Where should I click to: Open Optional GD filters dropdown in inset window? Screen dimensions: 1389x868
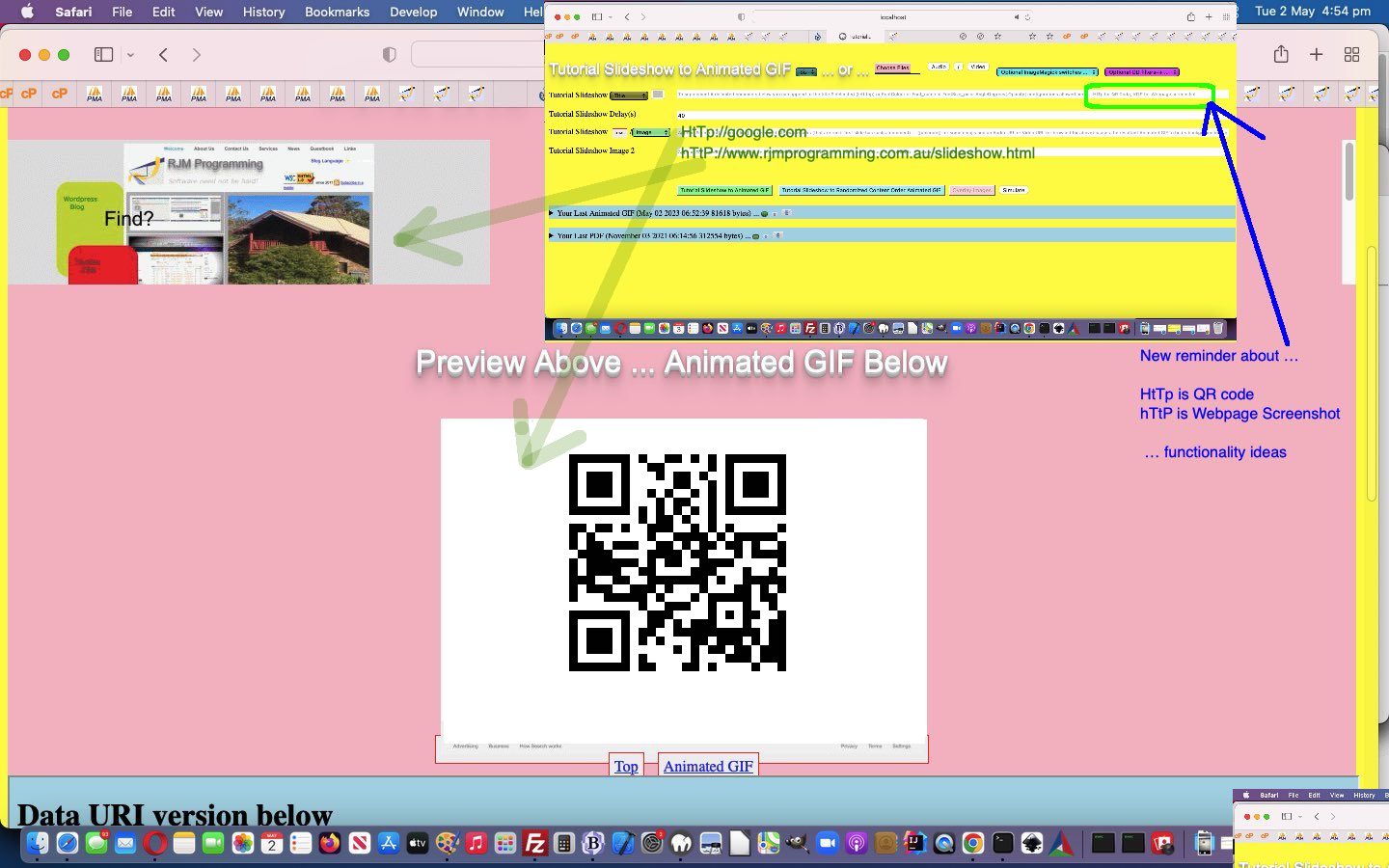tap(1142, 72)
